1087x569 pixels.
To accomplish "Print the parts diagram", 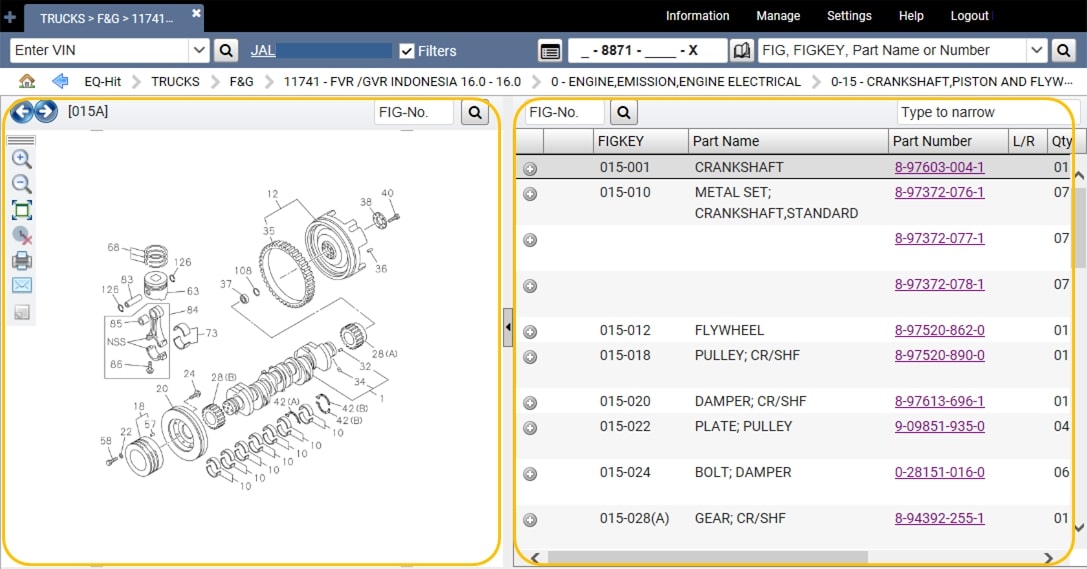I will pyautogui.click(x=22, y=261).
